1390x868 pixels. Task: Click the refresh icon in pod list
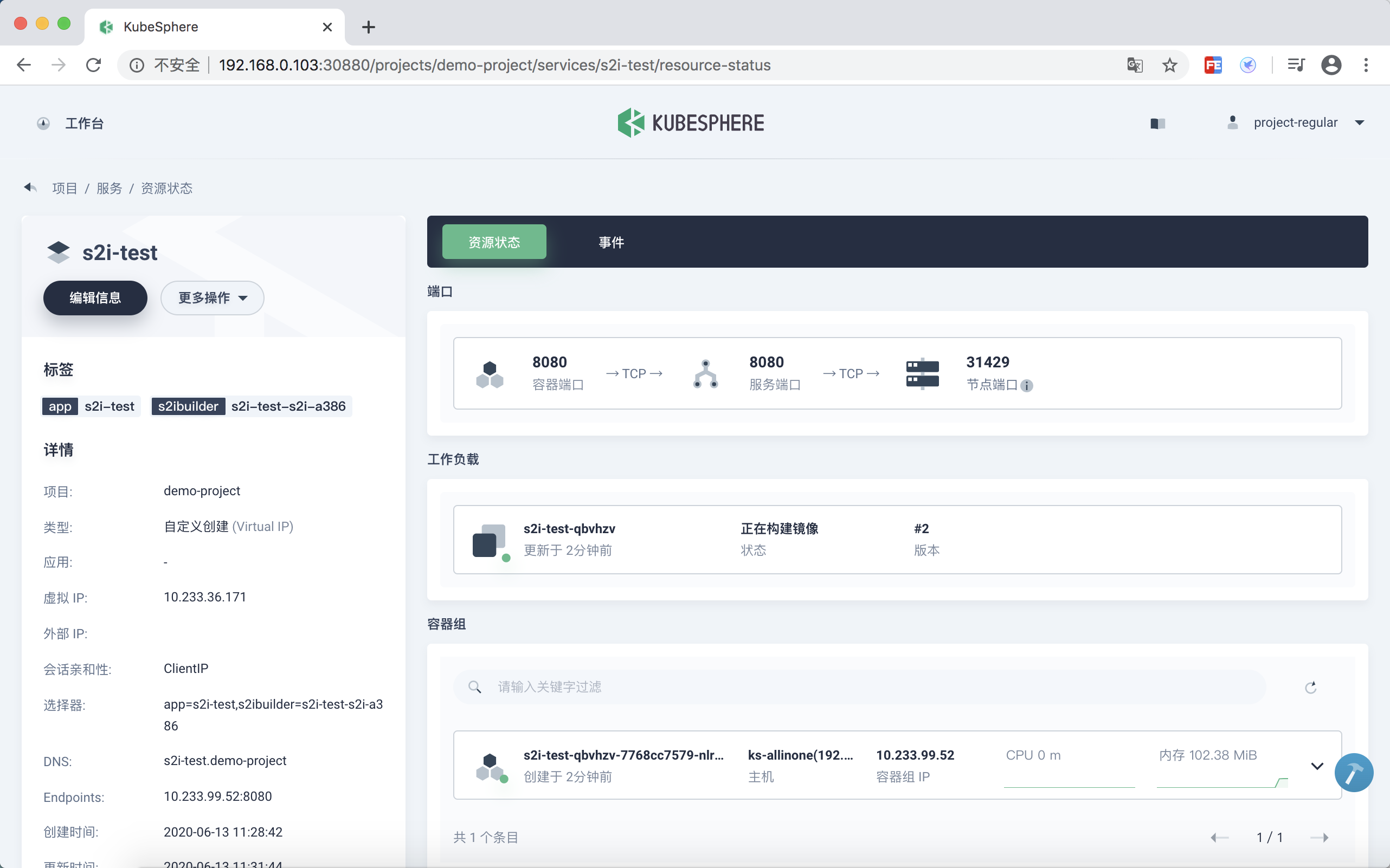tap(1310, 687)
